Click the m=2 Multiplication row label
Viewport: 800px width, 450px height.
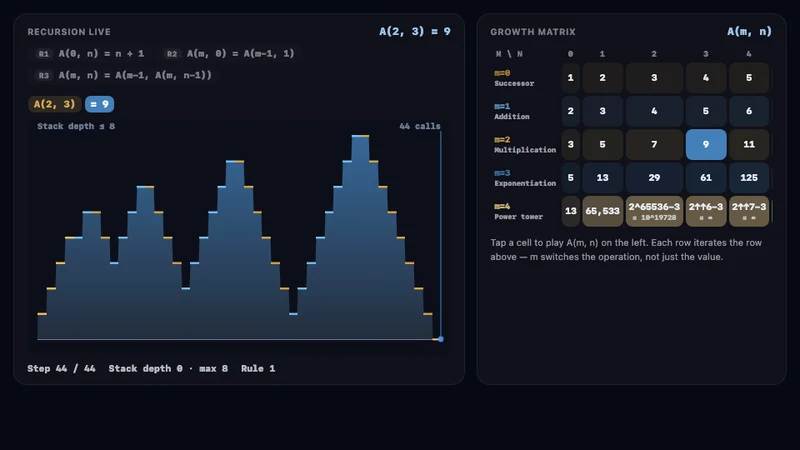pos(524,144)
